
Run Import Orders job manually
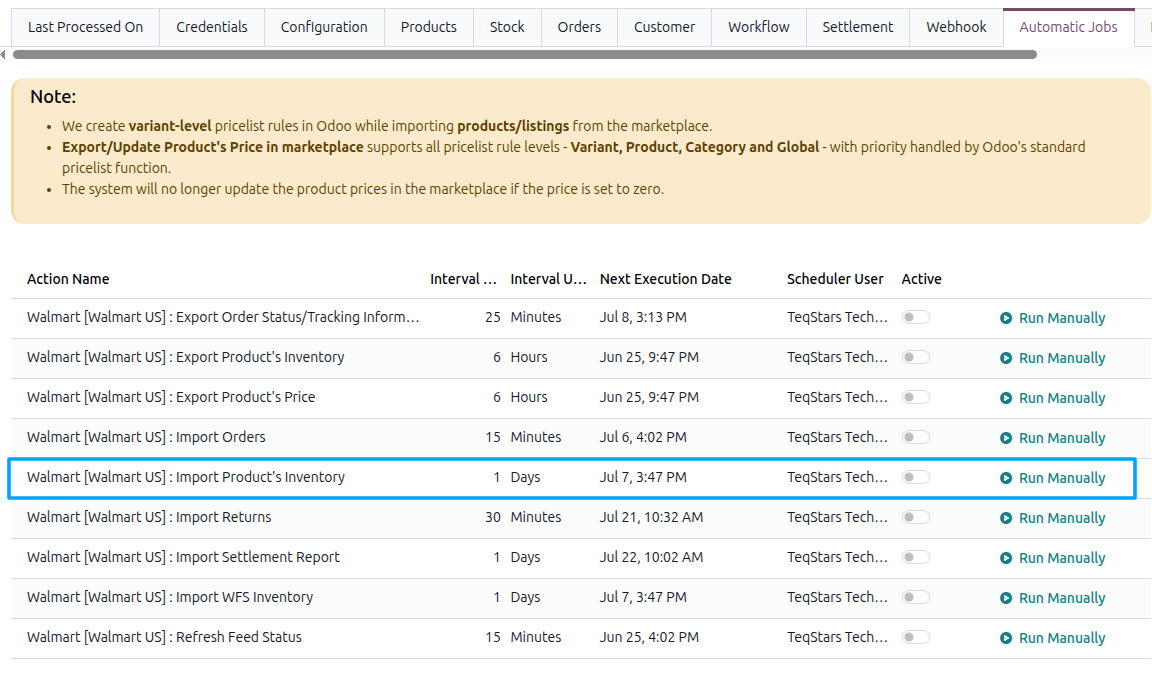click(x=1052, y=438)
